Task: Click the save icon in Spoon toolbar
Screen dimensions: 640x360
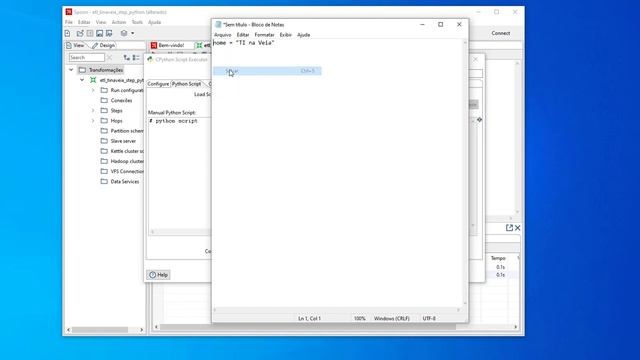Action: pos(99,33)
